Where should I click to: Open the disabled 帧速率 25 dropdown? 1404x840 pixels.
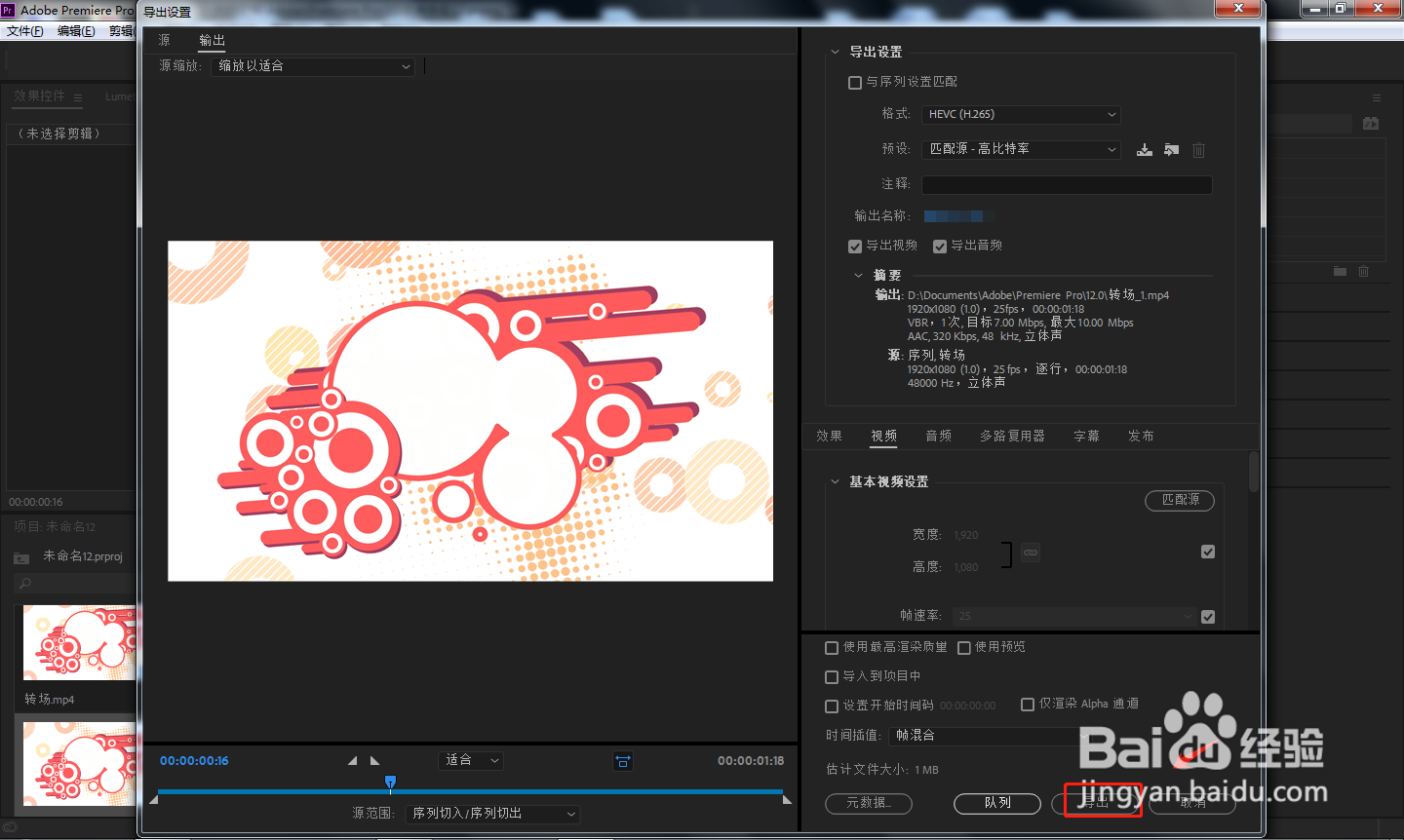[1074, 616]
